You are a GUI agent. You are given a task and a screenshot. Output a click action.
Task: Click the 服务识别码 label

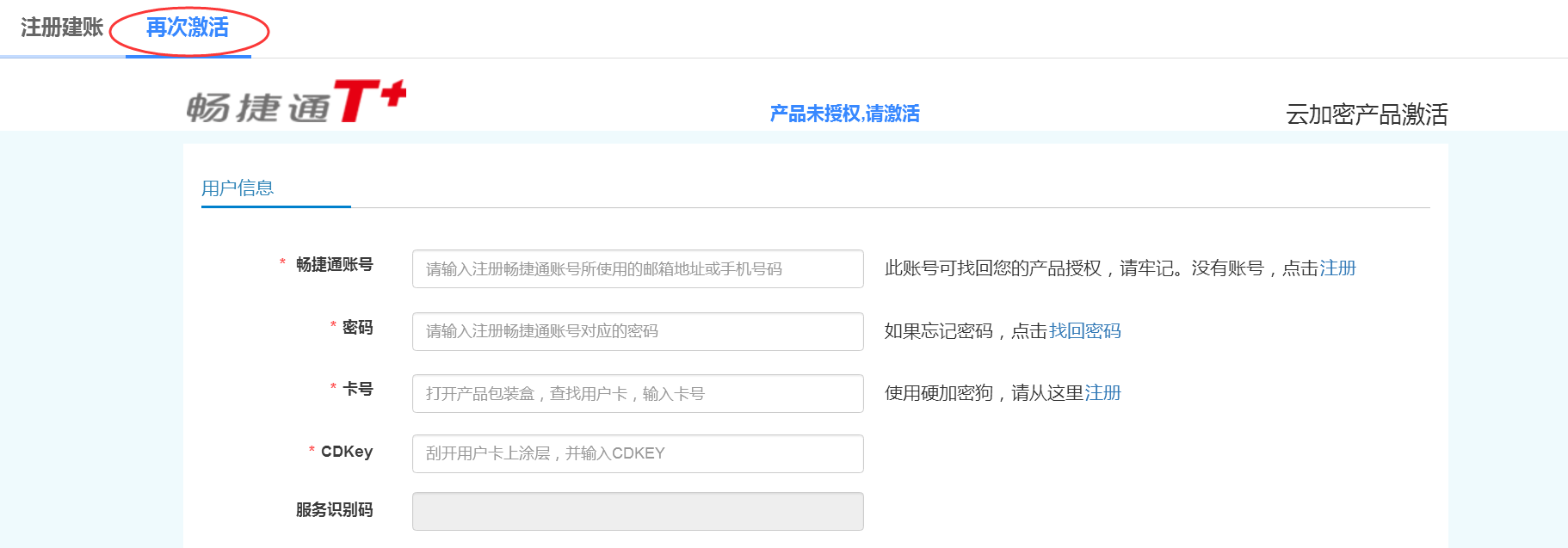tap(334, 510)
